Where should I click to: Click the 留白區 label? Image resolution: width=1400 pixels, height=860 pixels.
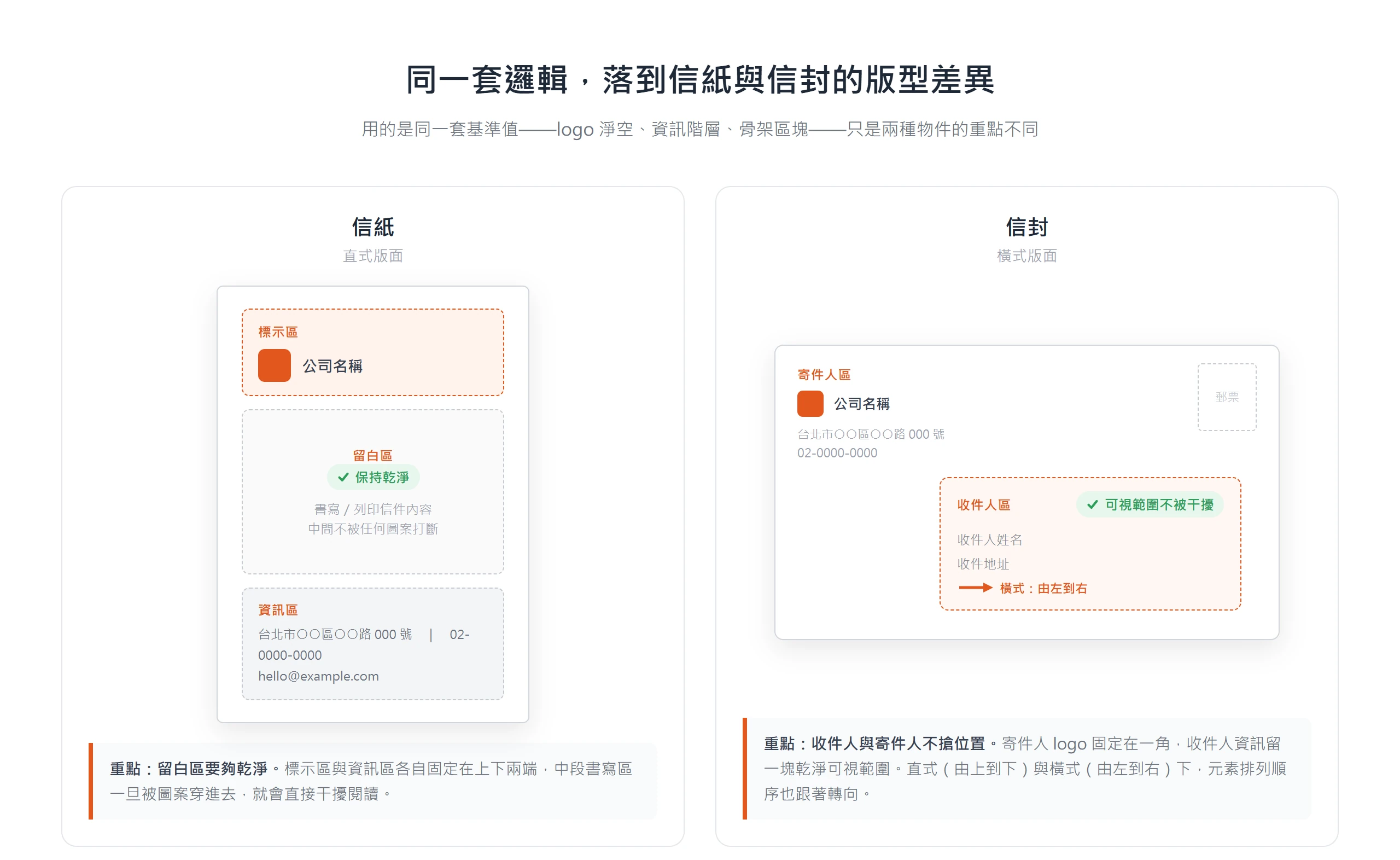point(373,456)
